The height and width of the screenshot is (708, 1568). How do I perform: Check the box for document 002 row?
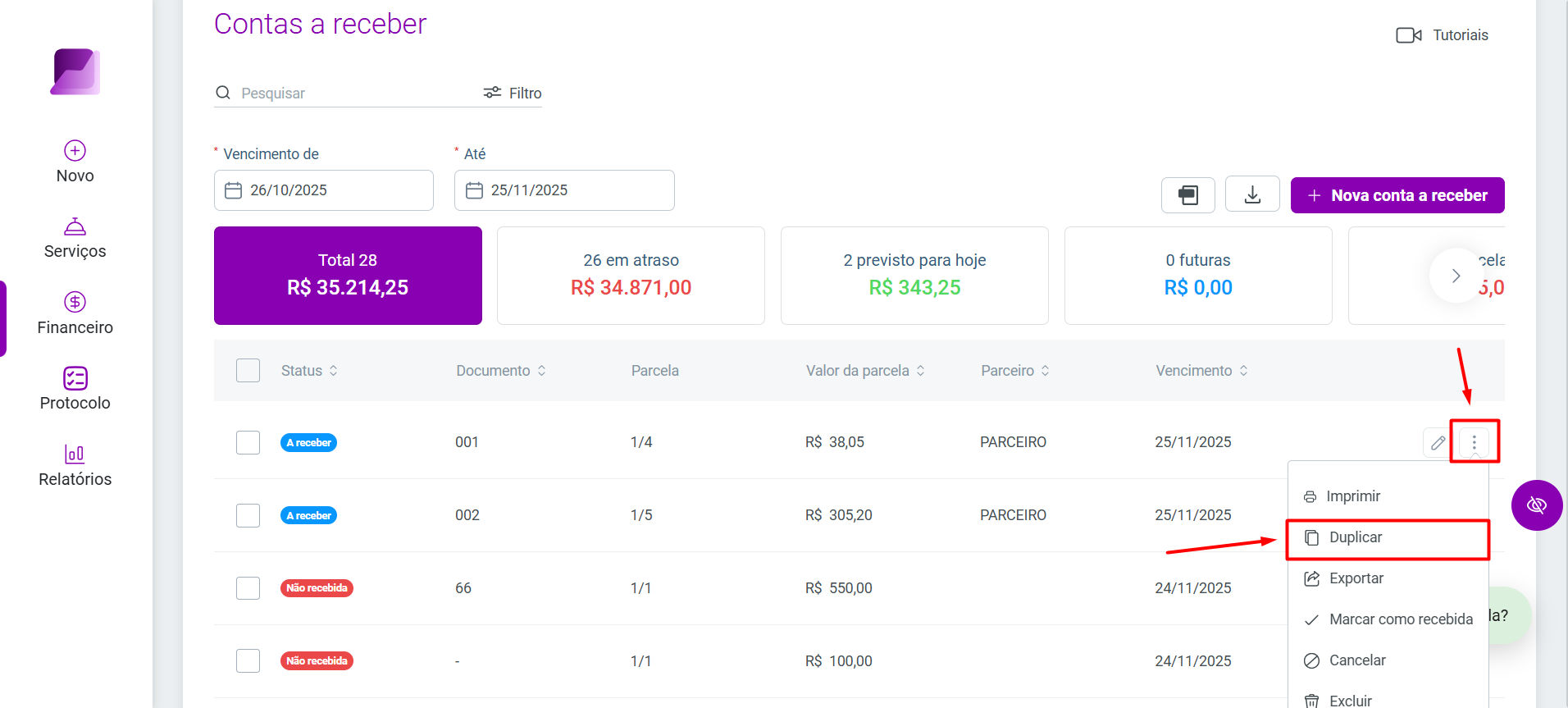tap(248, 515)
